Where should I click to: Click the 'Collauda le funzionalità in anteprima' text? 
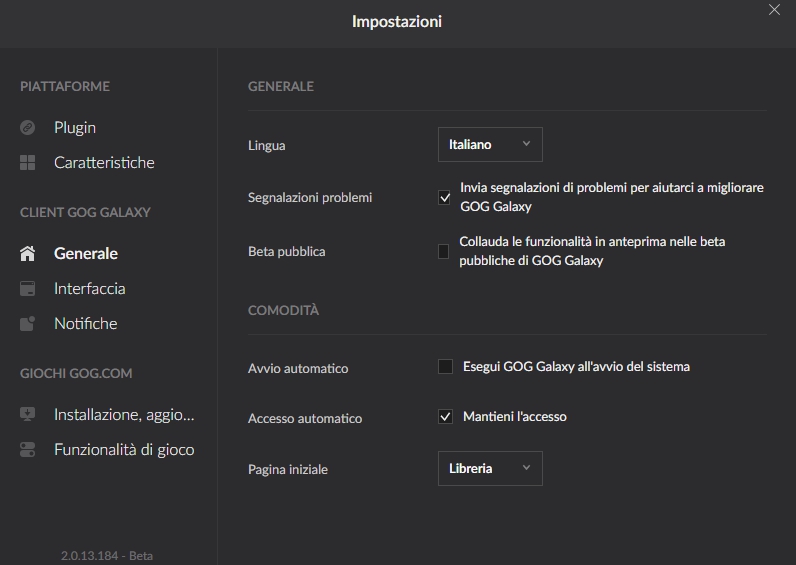tap(592, 251)
